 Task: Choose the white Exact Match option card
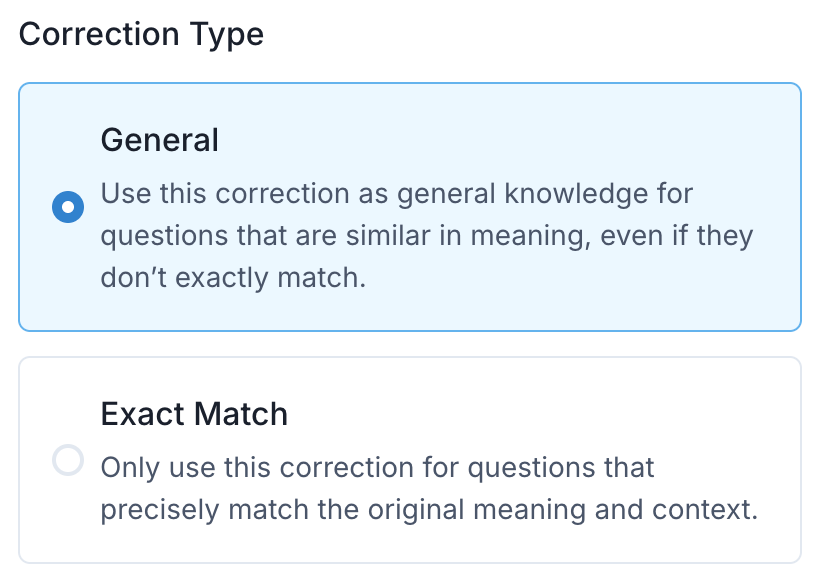(410, 460)
